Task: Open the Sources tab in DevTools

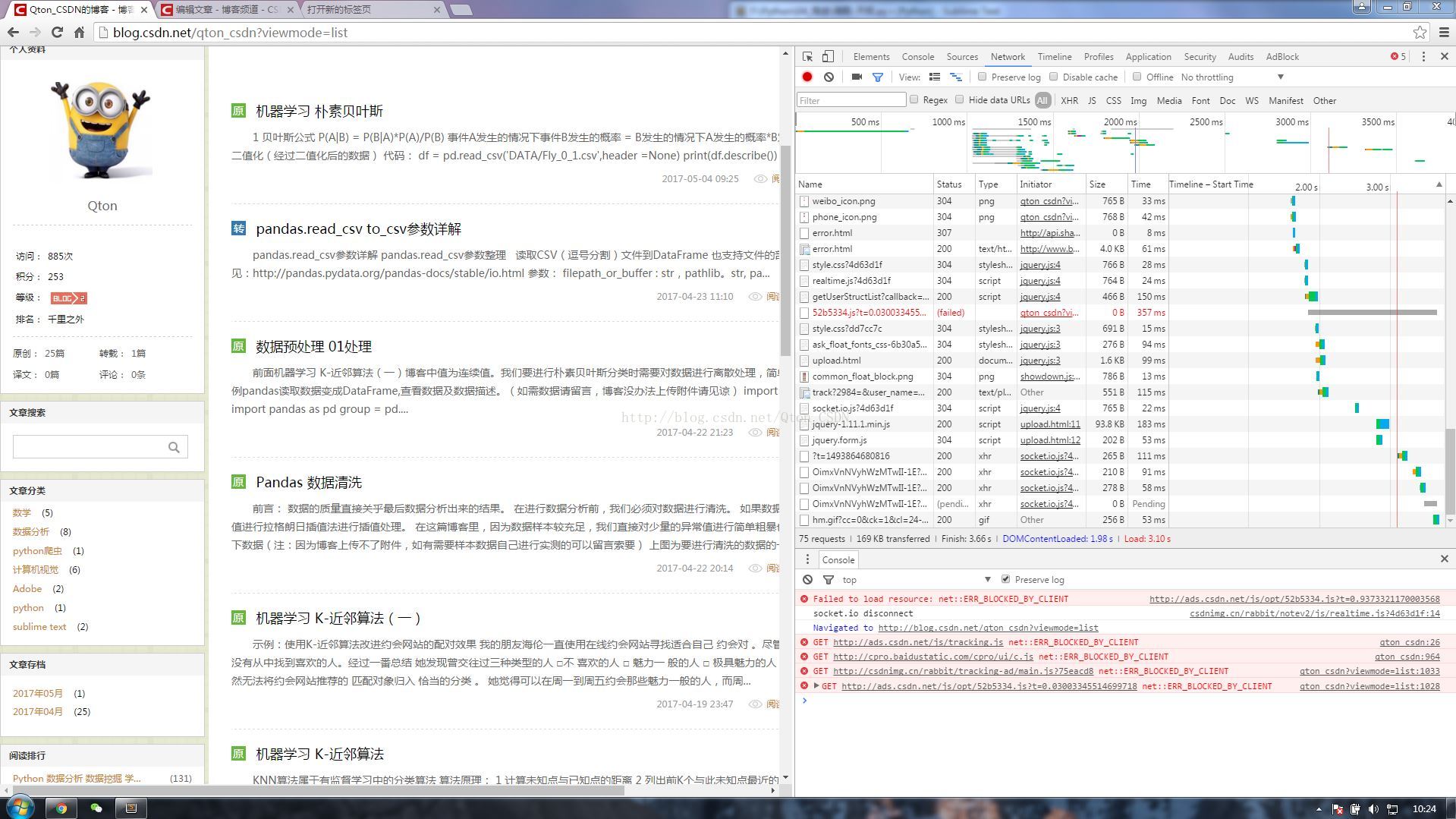Action: click(x=962, y=56)
